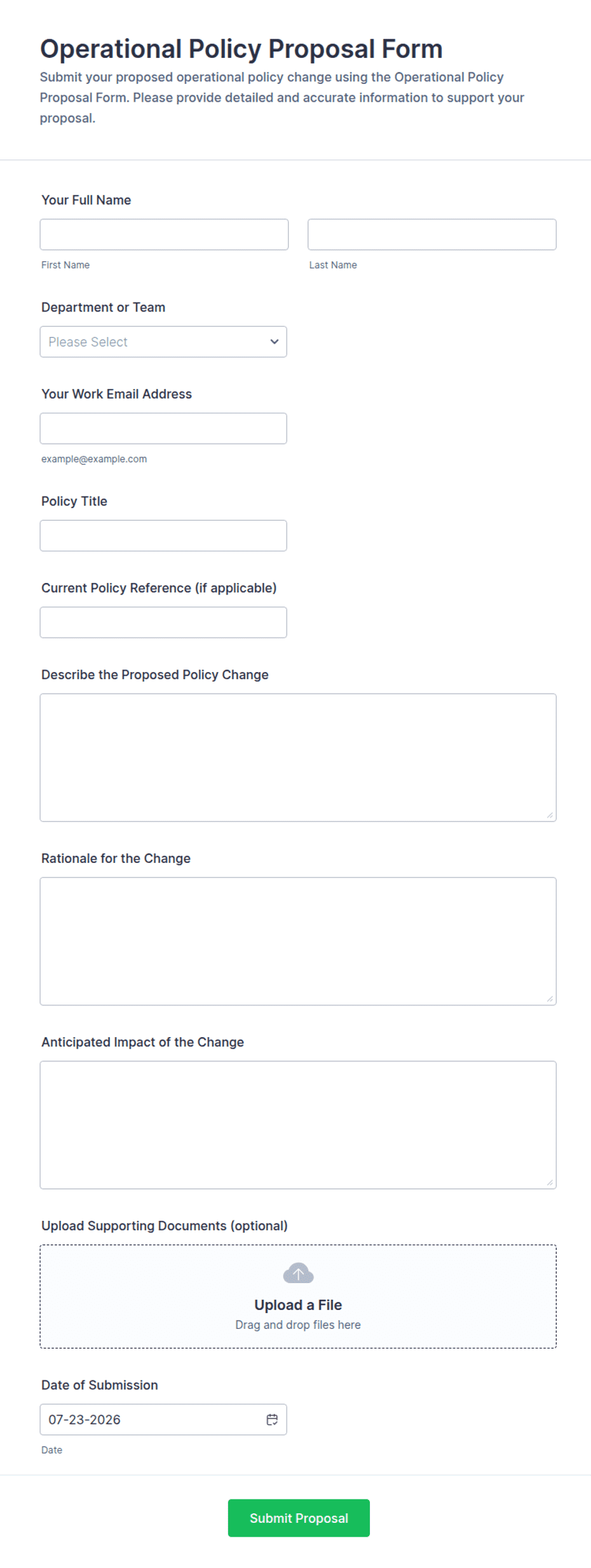591x1568 pixels.
Task: Click the resize handle of Rationale textarea
Action: (x=550, y=999)
